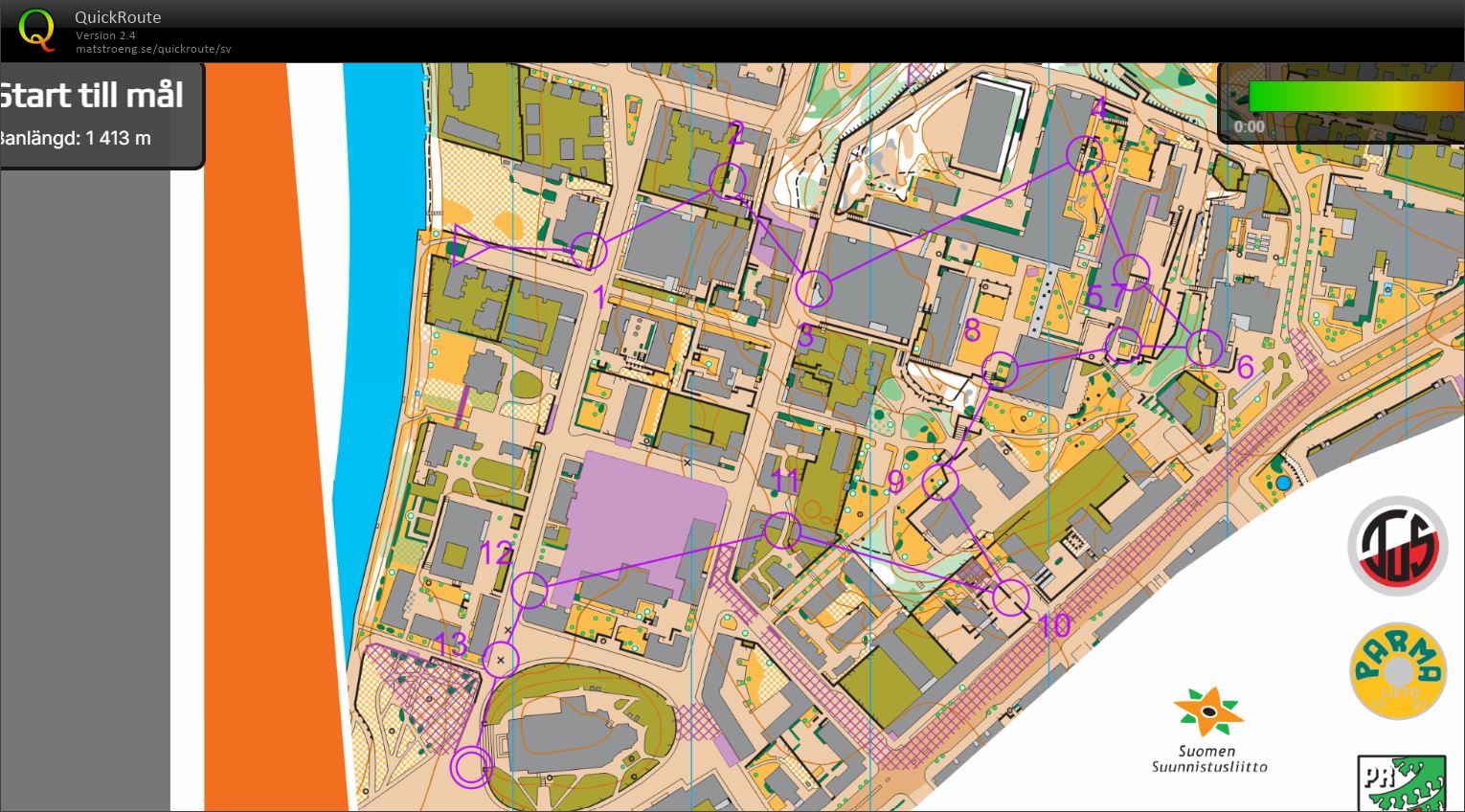The width and height of the screenshot is (1465, 812).
Task: Click the QuickRoute Q logo
Action: click(x=36, y=29)
